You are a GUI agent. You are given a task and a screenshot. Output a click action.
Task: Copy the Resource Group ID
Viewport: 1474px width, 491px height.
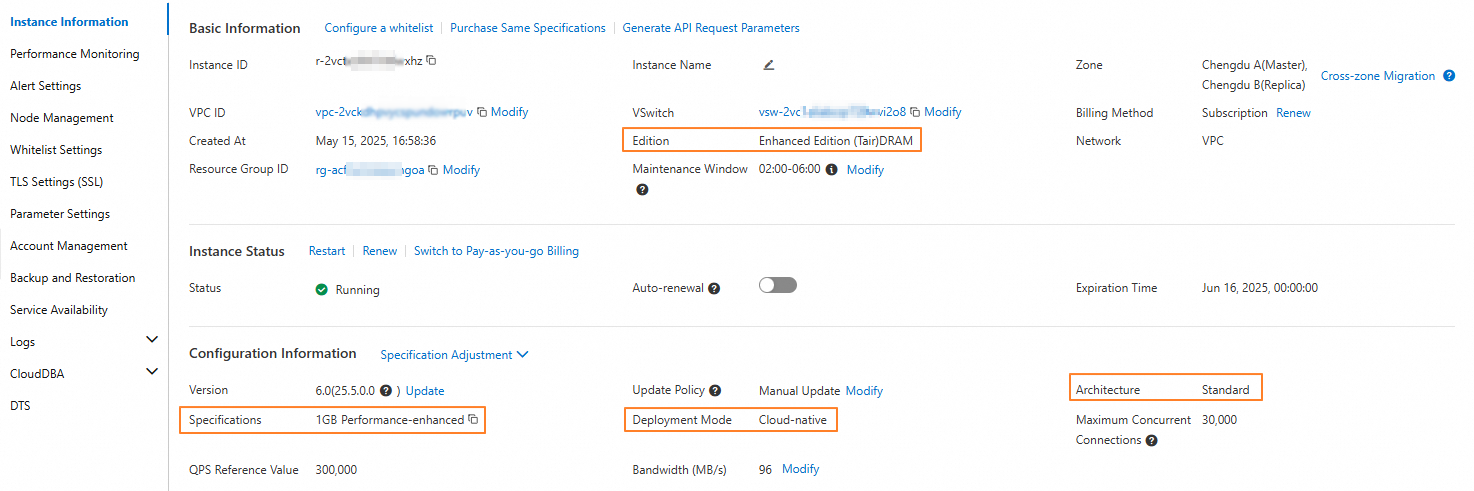(x=433, y=170)
